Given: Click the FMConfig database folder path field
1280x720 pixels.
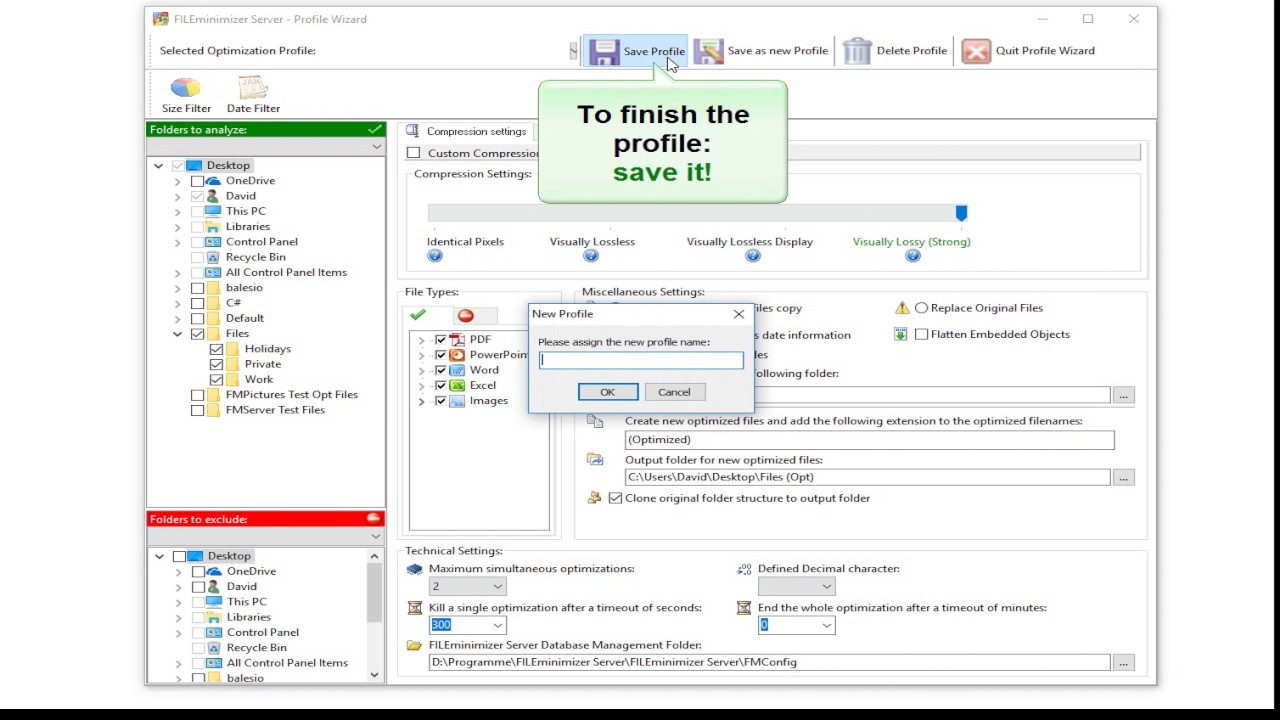Looking at the screenshot, I should [768, 662].
